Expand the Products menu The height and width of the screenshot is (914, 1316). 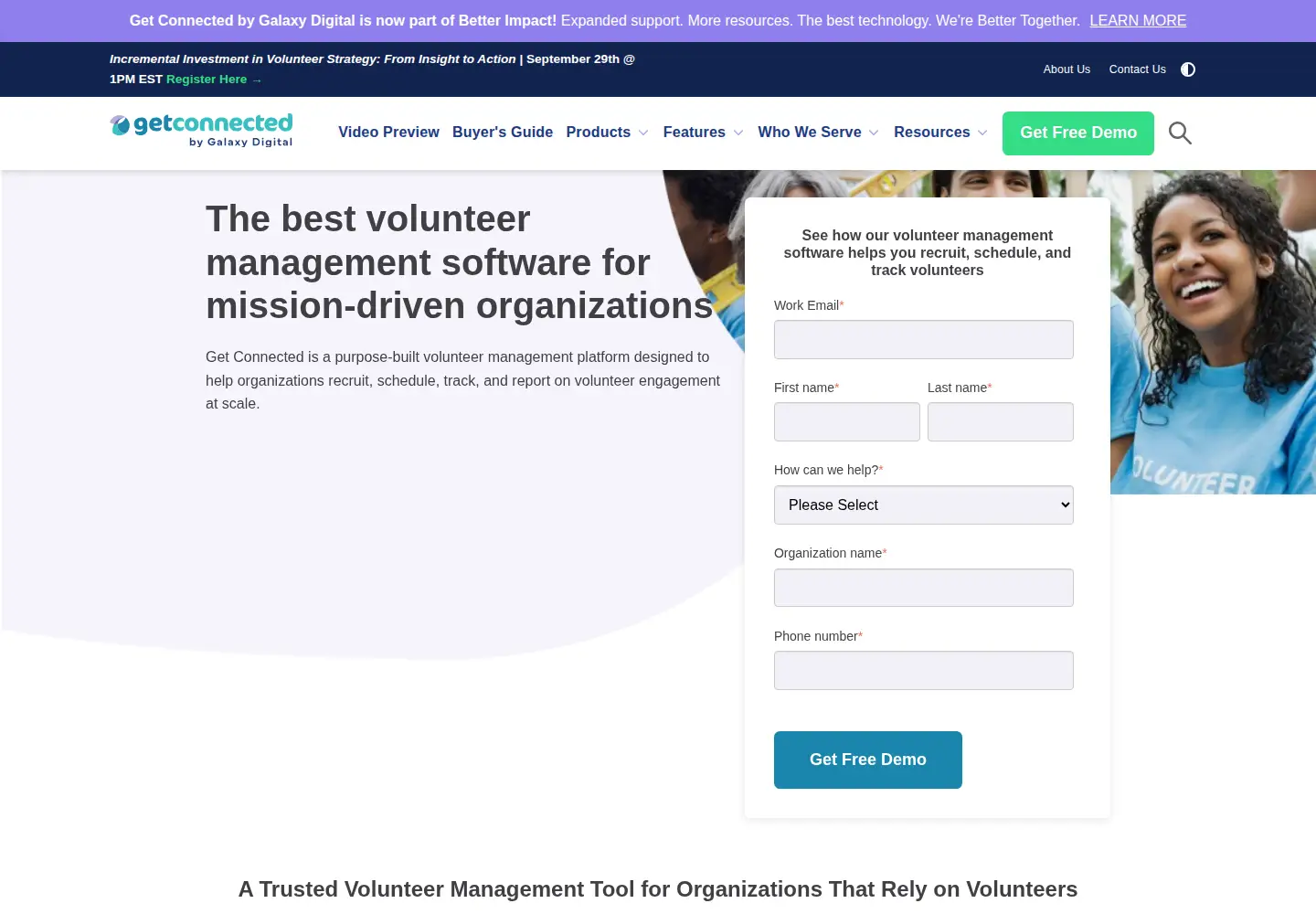[607, 133]
